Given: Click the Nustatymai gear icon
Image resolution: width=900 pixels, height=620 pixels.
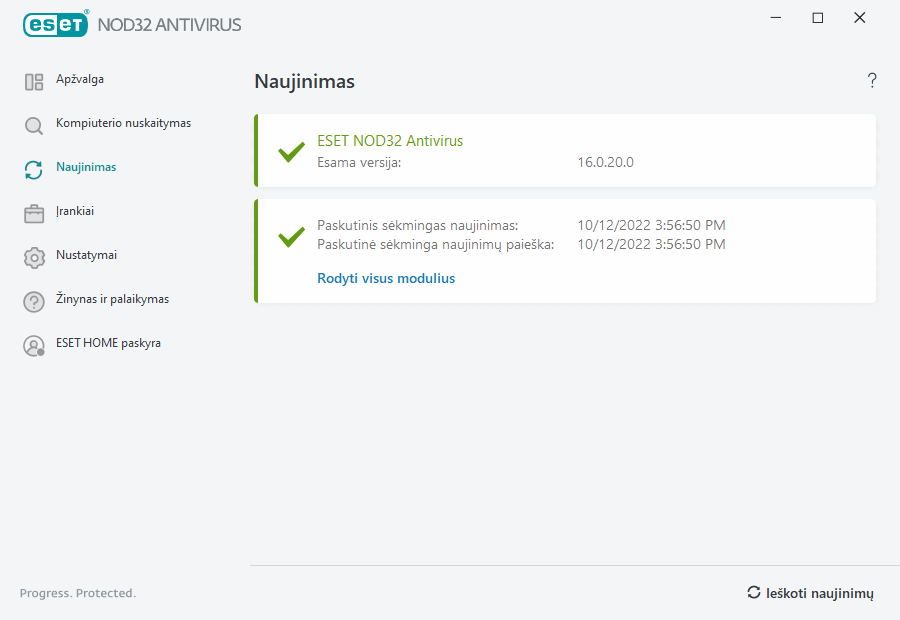Looking at the screenshot, I should (34, 258).
